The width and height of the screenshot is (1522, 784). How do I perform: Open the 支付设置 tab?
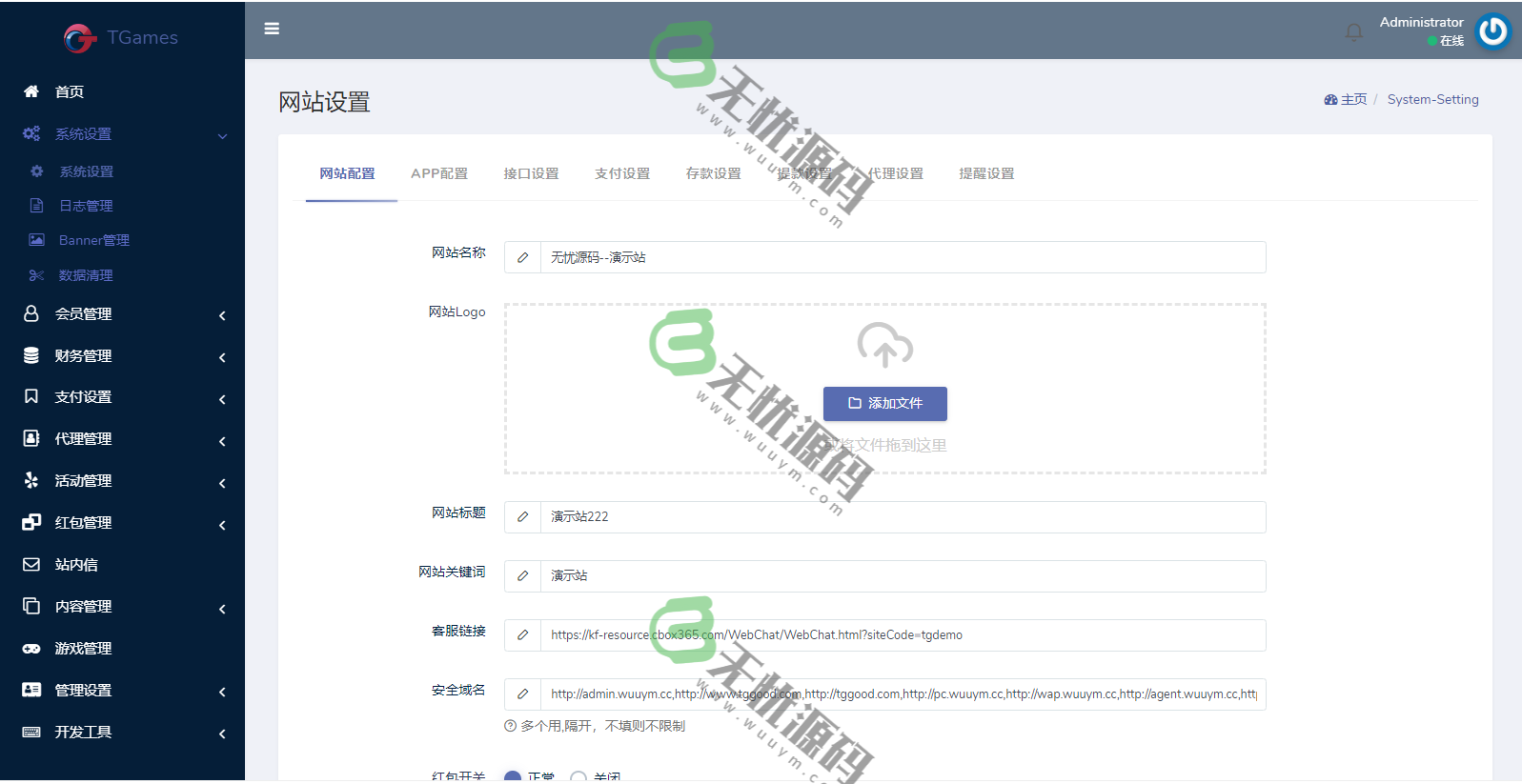coord(622,173)
